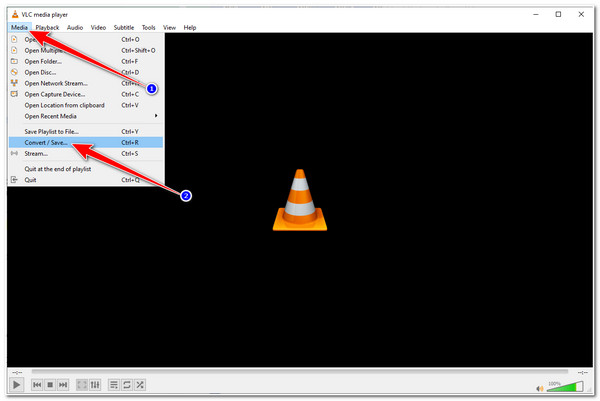Choose Open Folder... from Media menu
The image size is (600, 401).
tap(86, 61)
